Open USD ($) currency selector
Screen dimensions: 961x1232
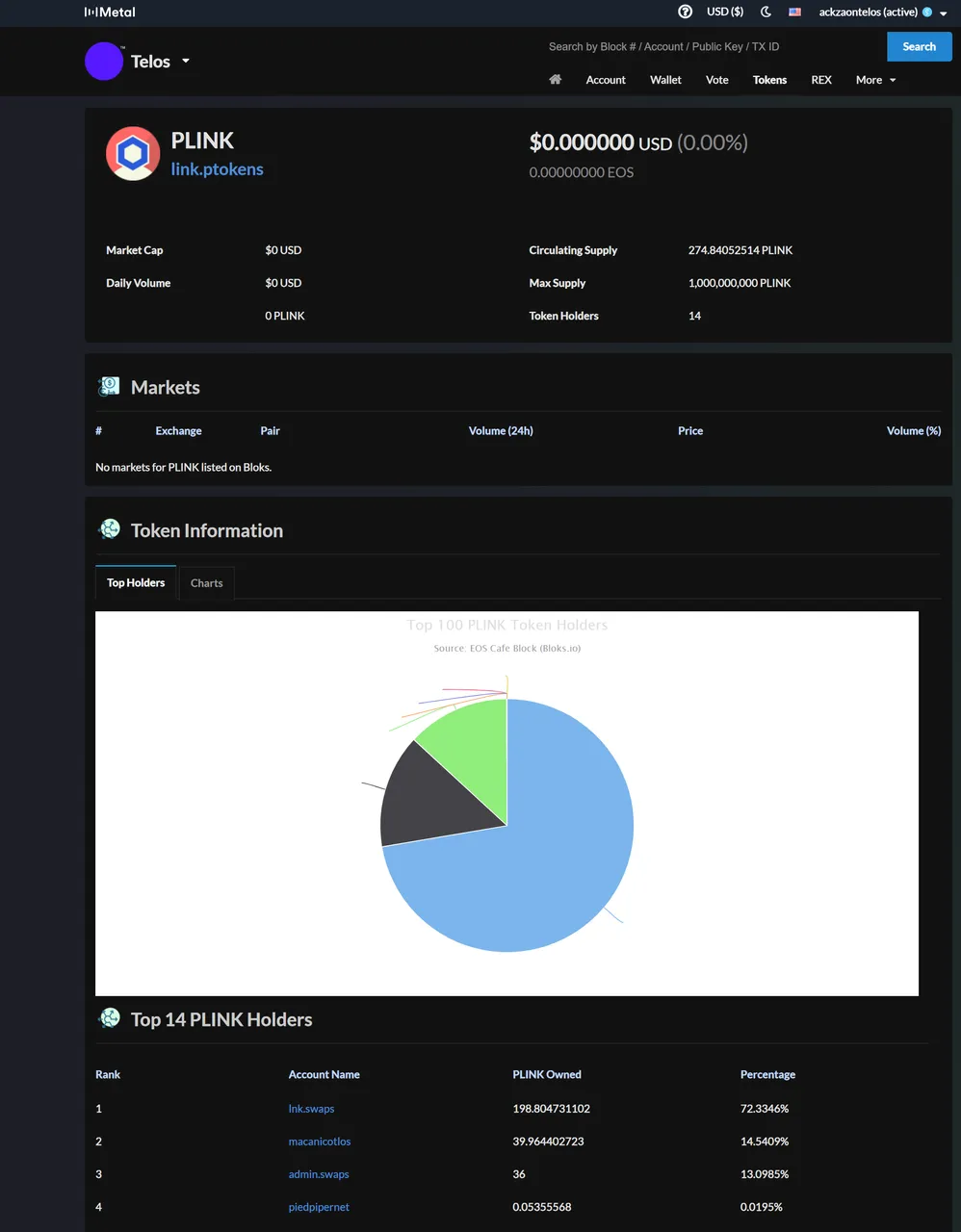click(725, 12)
